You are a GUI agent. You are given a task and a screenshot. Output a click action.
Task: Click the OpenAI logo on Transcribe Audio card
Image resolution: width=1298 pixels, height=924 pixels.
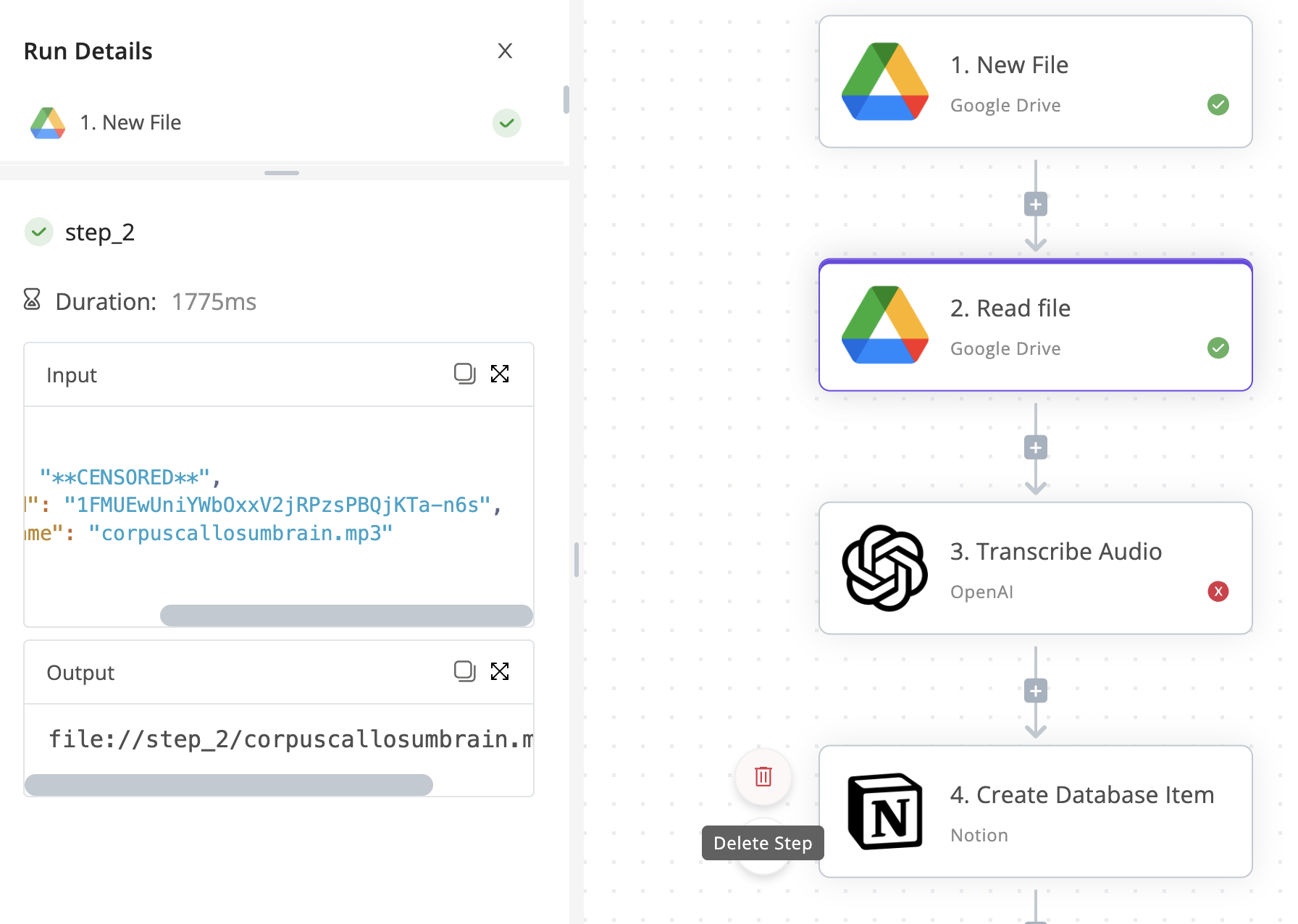885,568
